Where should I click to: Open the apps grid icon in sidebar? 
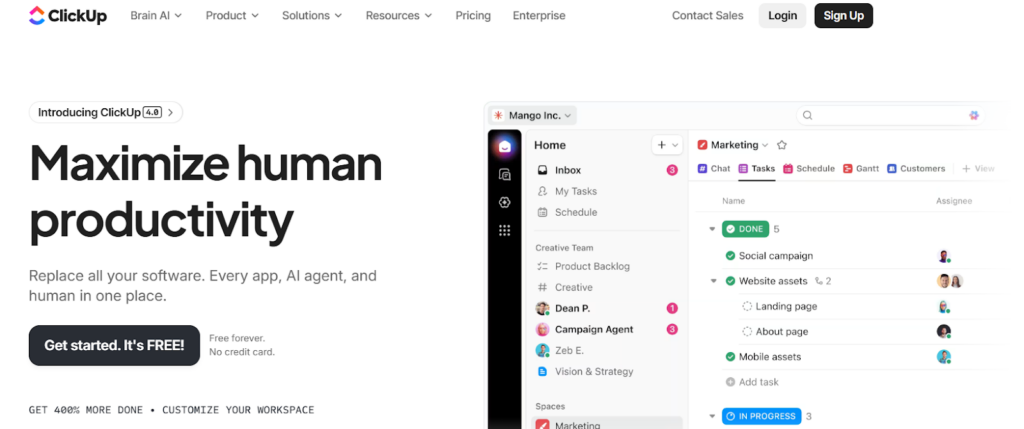click(504, 230)
